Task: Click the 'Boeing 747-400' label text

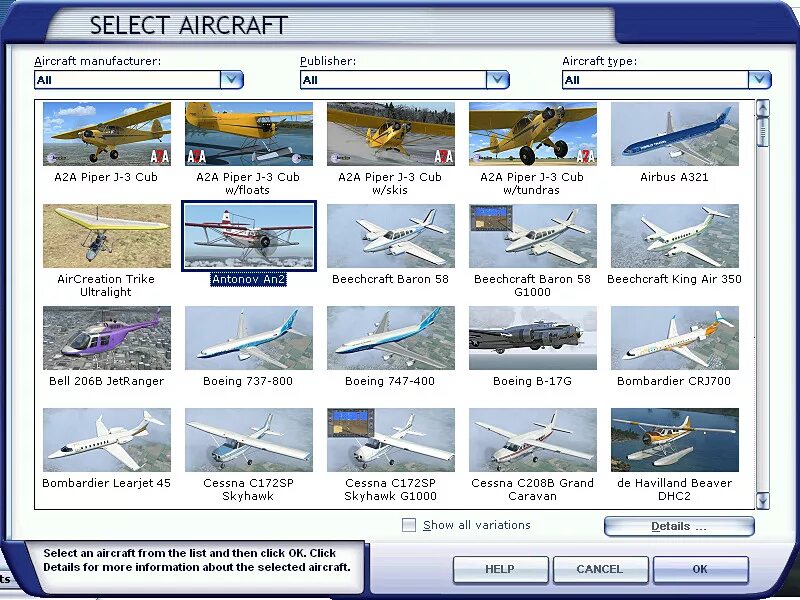Action: point(390,381)
